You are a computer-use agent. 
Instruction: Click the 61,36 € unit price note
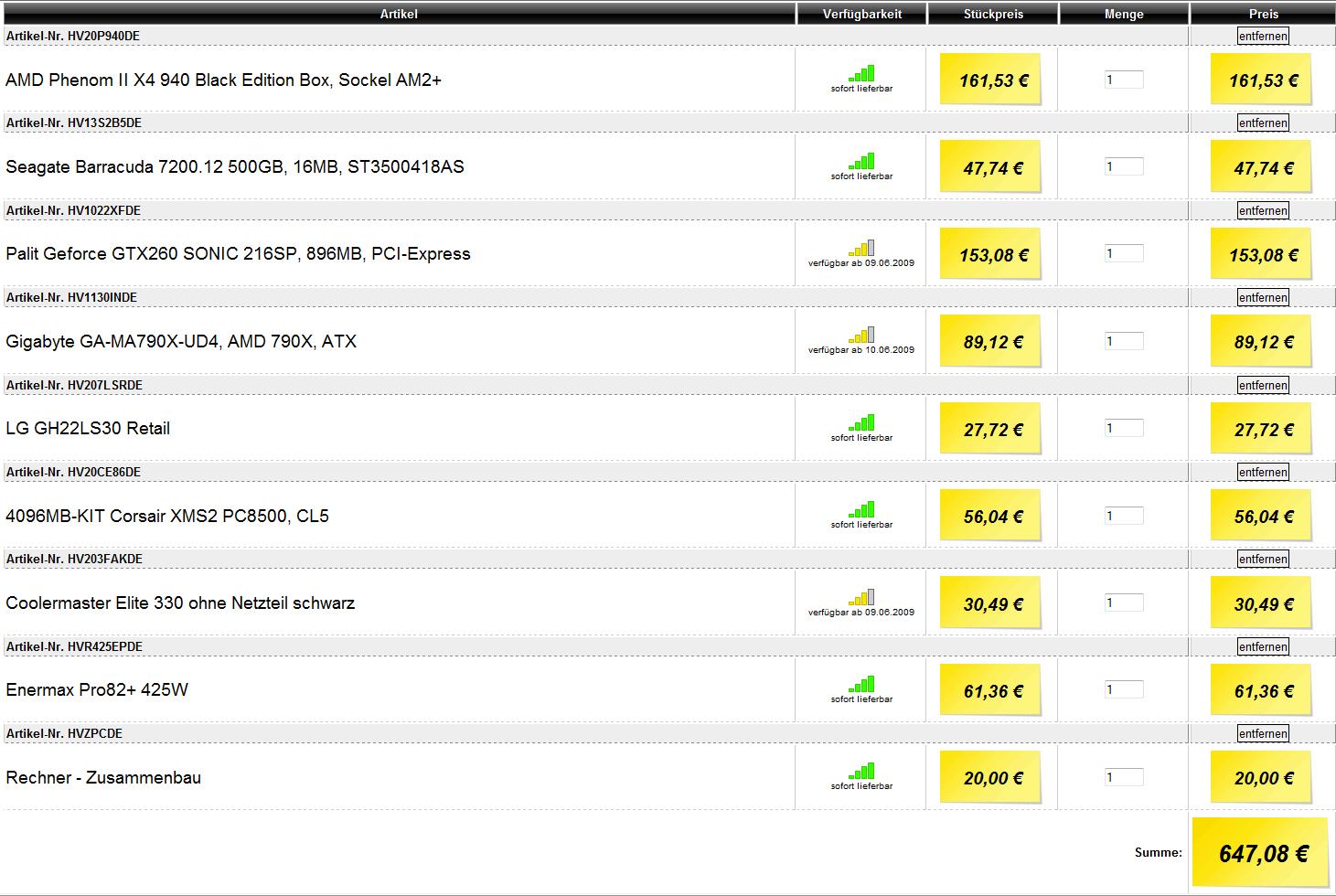pyautogui.click(x=991, y=690)
